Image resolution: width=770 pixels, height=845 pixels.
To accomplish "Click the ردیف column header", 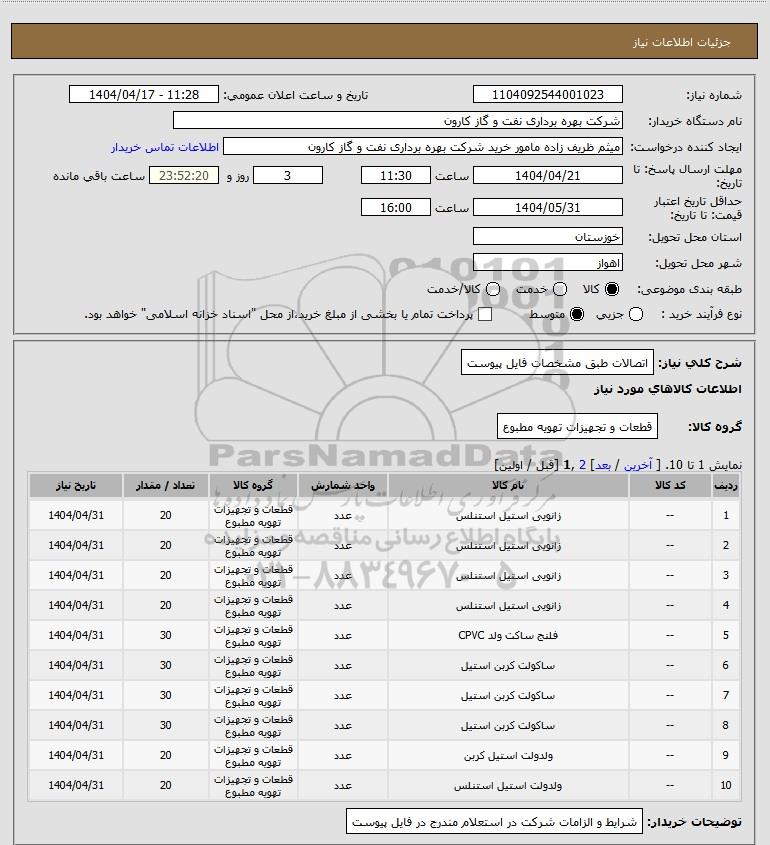I will point(726,486).
